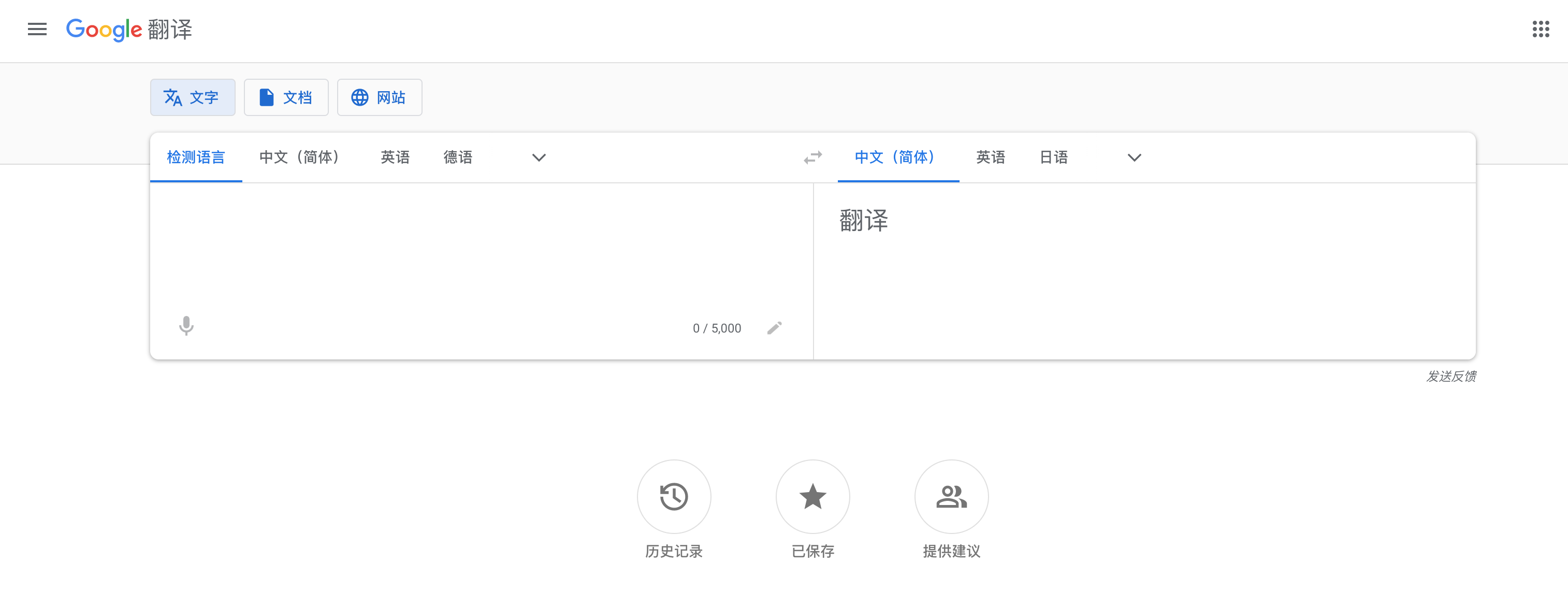
Task: Click the 0/5,000 character counter
Action: 717,328
